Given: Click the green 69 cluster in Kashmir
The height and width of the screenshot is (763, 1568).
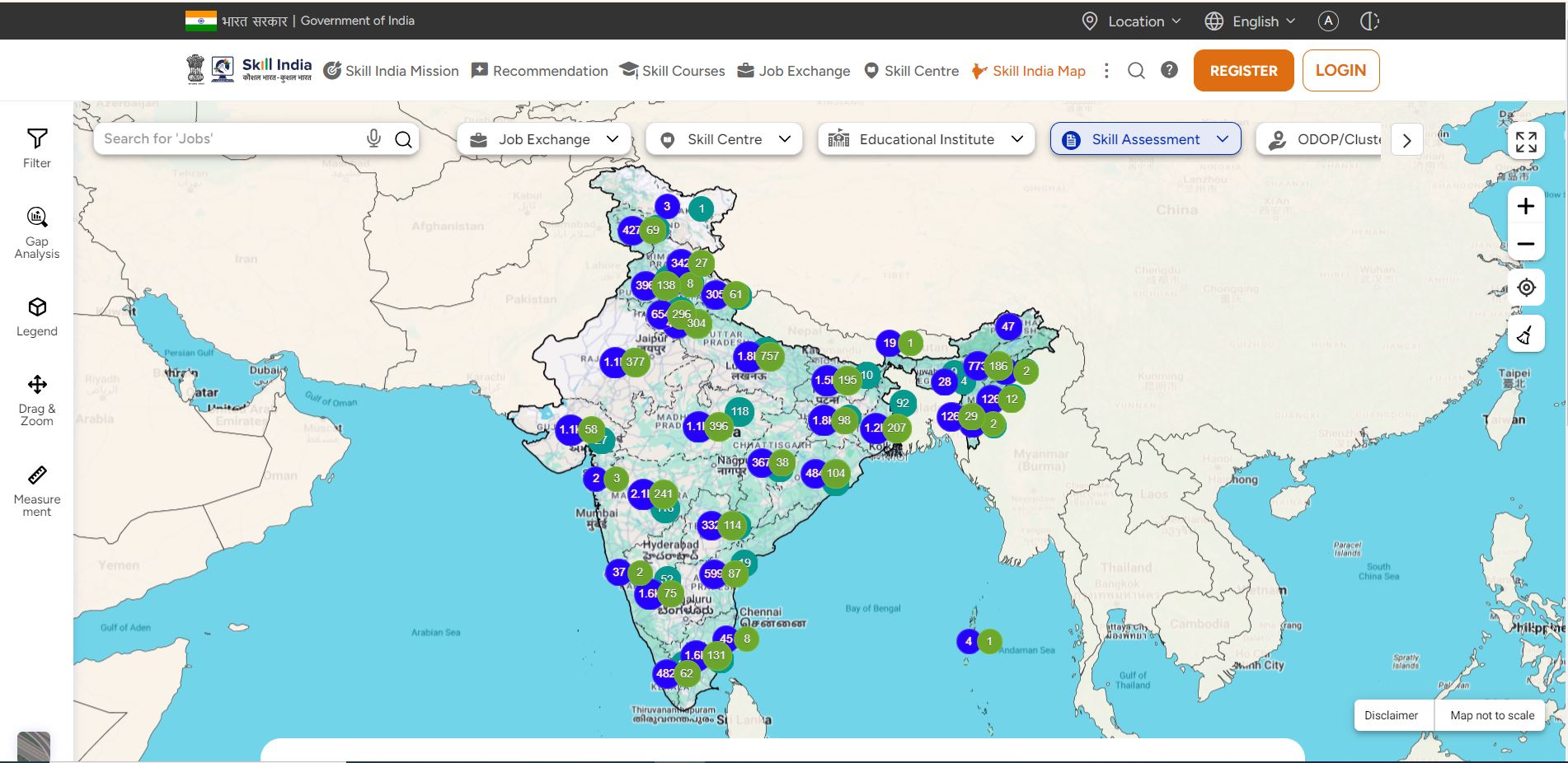Looking at the screenshot, I should click(x=652, y=230).
